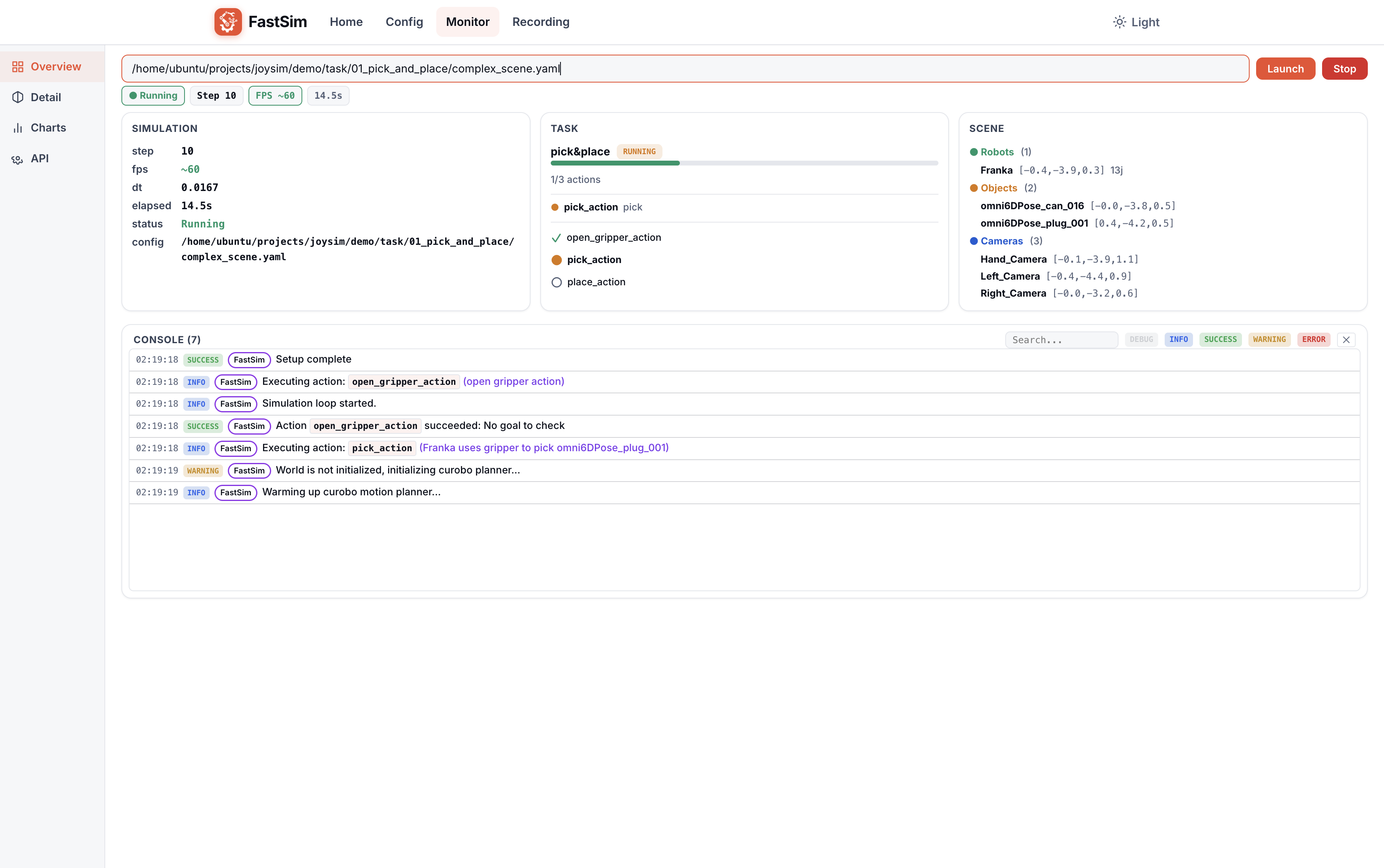The height and width of the screenshot is (868, 1384).
Task: Click pick_action code tag in console
Action: (382, 448)
